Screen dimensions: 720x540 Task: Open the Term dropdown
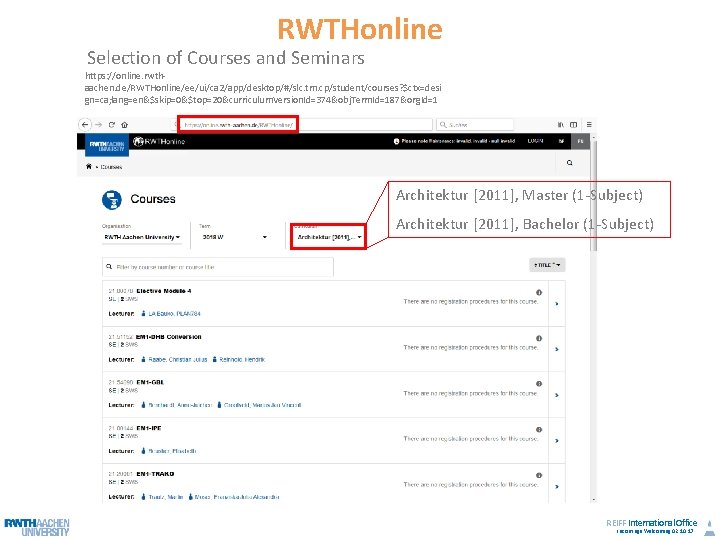tap(234, 237)
